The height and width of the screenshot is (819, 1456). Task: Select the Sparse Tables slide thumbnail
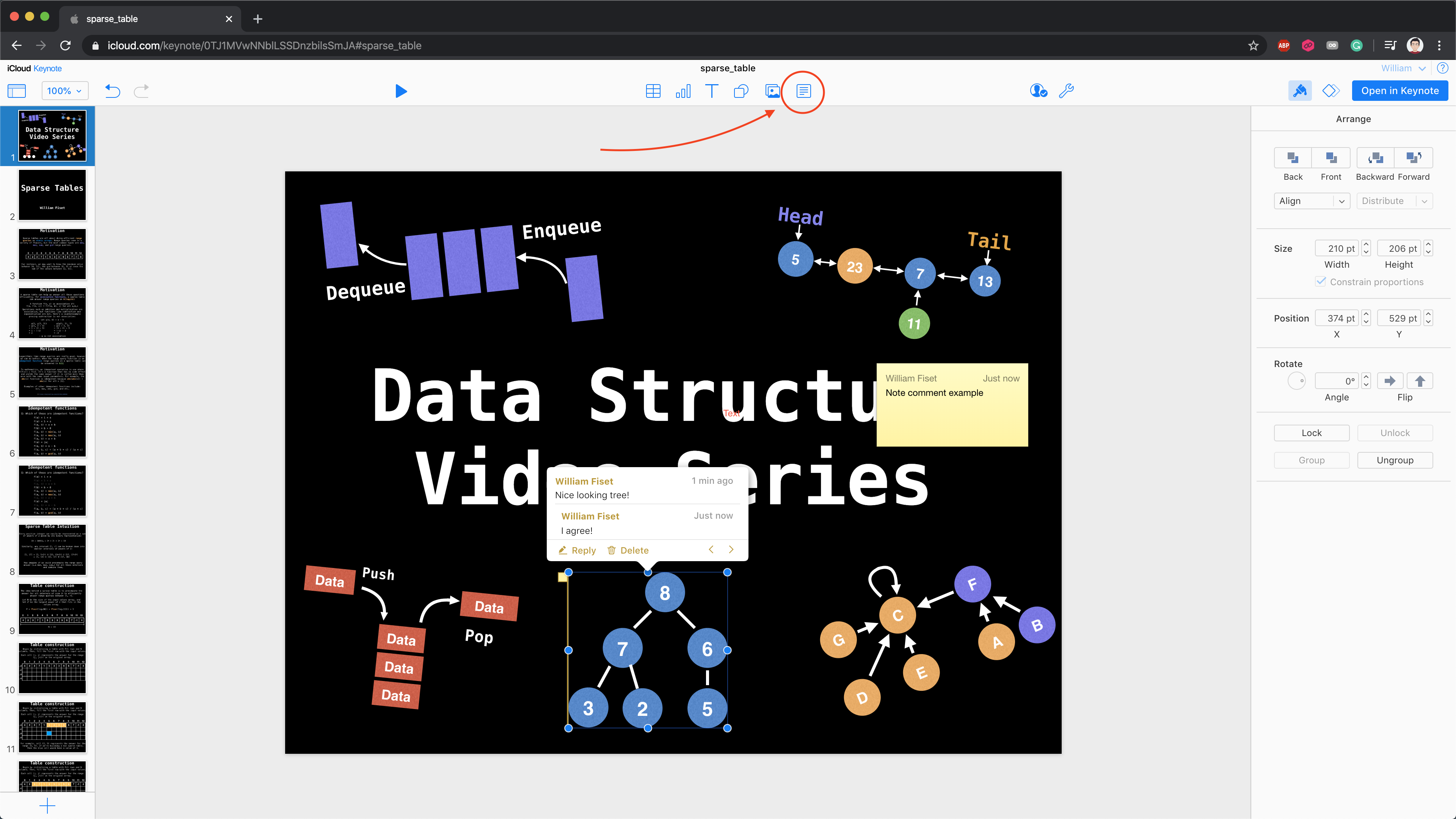pyautogui.click(x=52, y=195)
